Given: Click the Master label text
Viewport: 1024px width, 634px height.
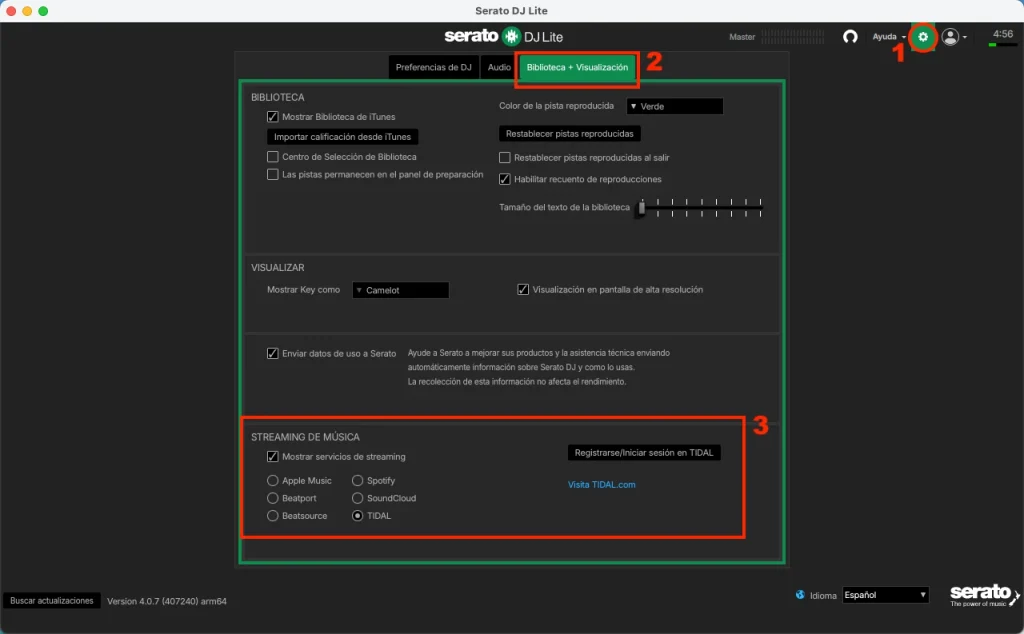Looking at the screenshot, I should pos(742,37).
